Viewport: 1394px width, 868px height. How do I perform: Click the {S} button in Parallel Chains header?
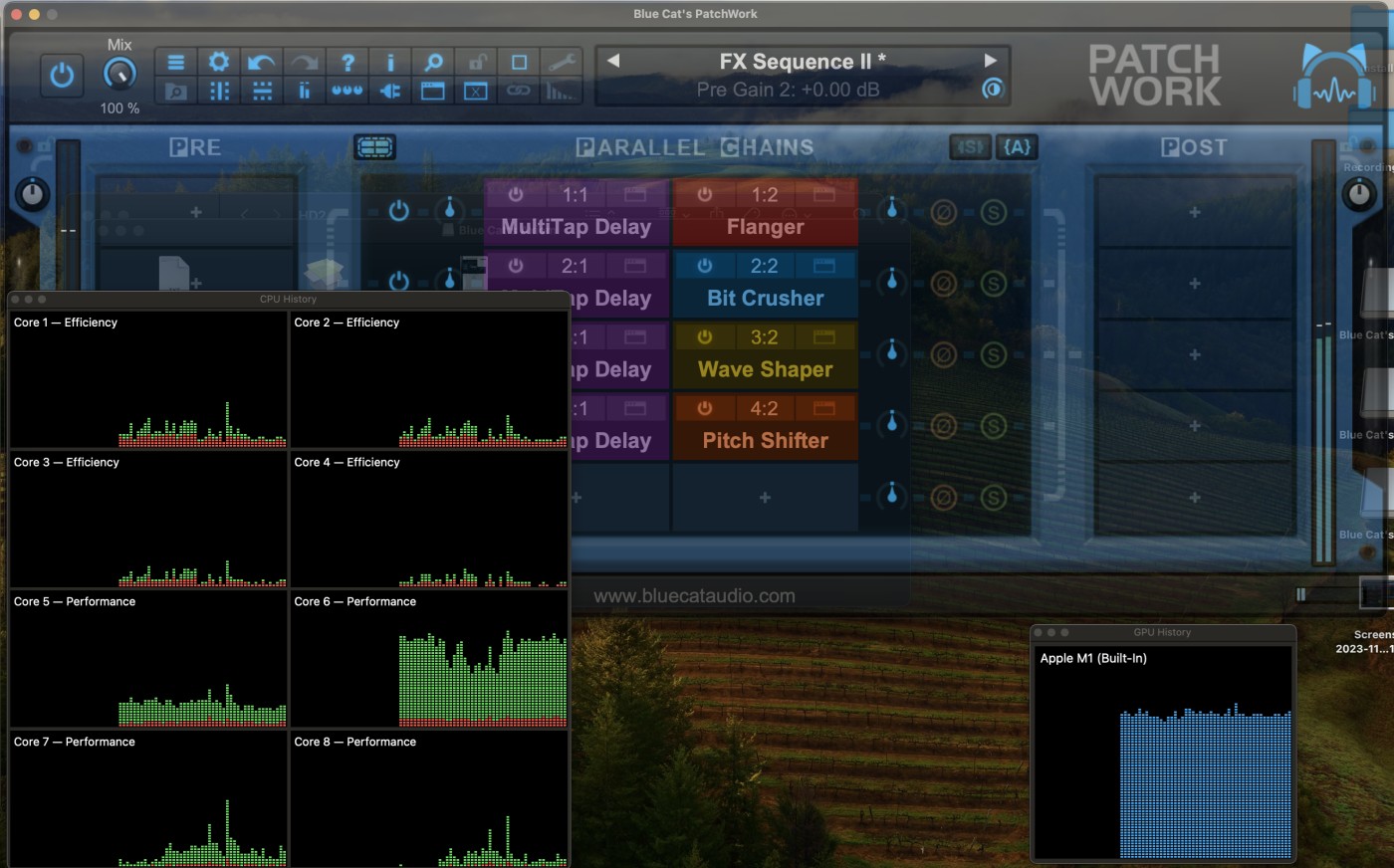970,147
